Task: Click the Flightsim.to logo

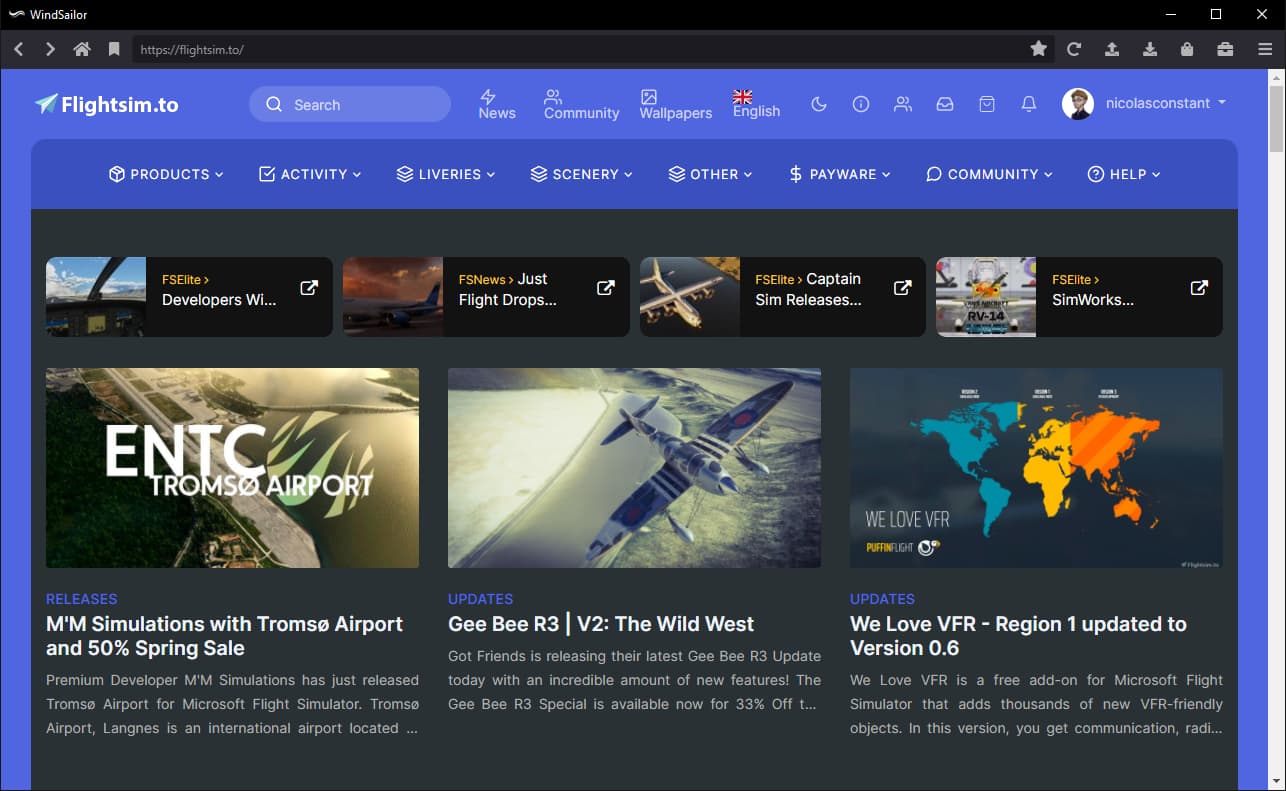Action: [x=106, y=104]
